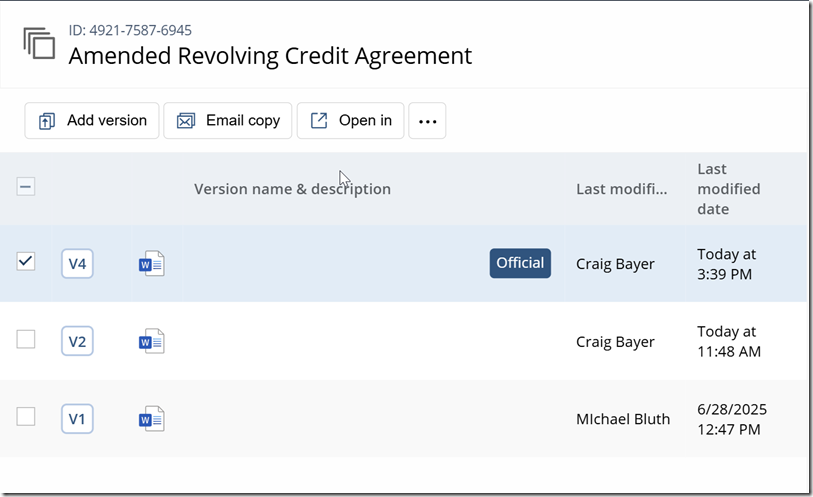Click the document ID 4921-7587-6945
Image resolution: width=813 pixels, height=497 pixels.
point(130,31)
